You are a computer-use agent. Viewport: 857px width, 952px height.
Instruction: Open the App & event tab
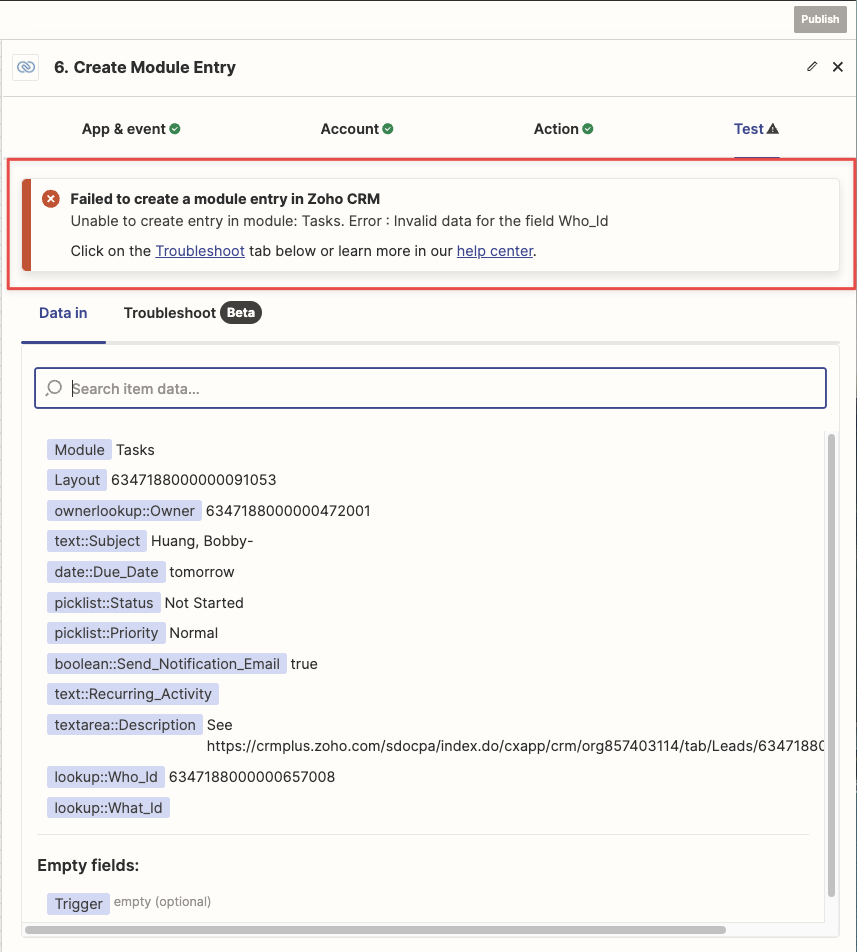(130, 129)
